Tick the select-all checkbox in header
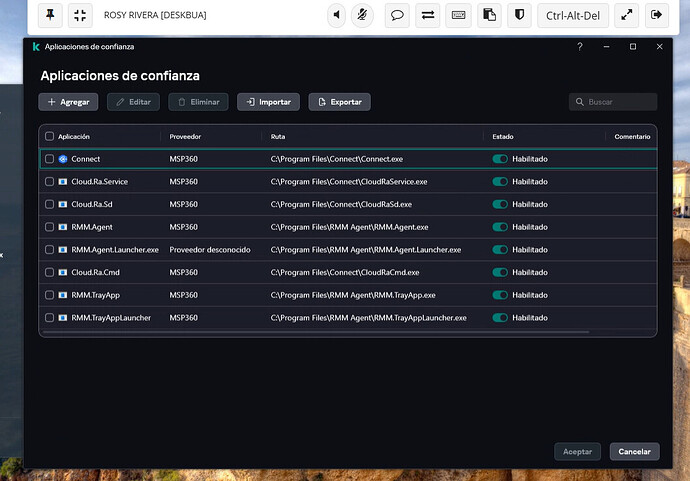The height and width of the screenshot is (481, 690). 50,136
